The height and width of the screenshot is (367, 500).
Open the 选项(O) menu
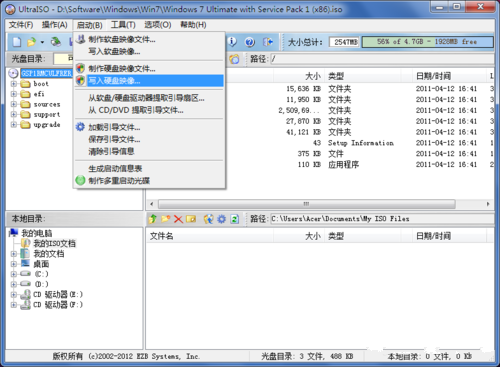click(x=158, y=25)
